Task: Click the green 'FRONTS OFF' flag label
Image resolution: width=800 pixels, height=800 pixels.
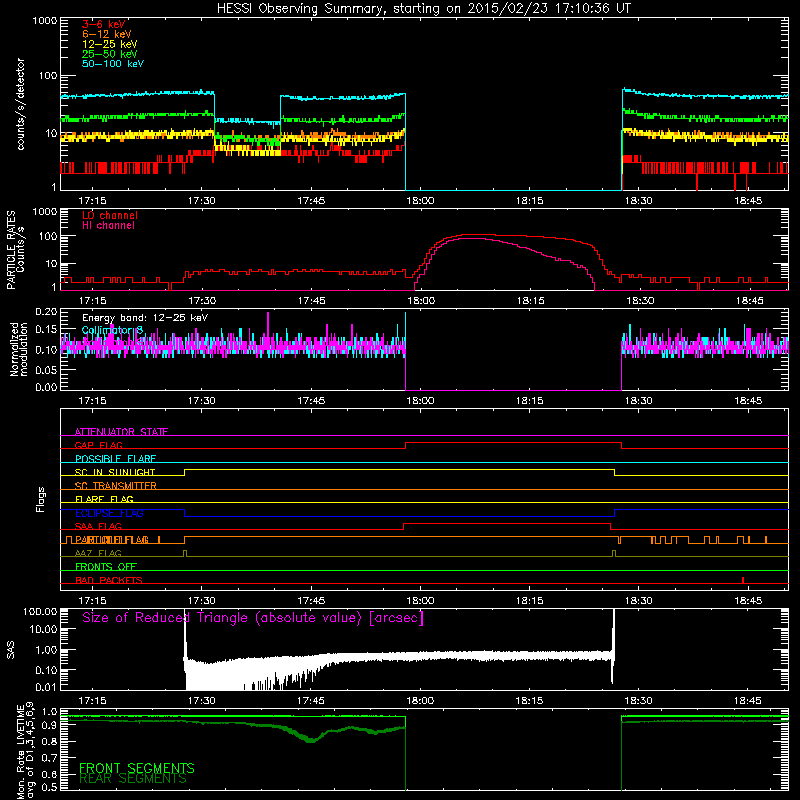Action: [106, 567]
